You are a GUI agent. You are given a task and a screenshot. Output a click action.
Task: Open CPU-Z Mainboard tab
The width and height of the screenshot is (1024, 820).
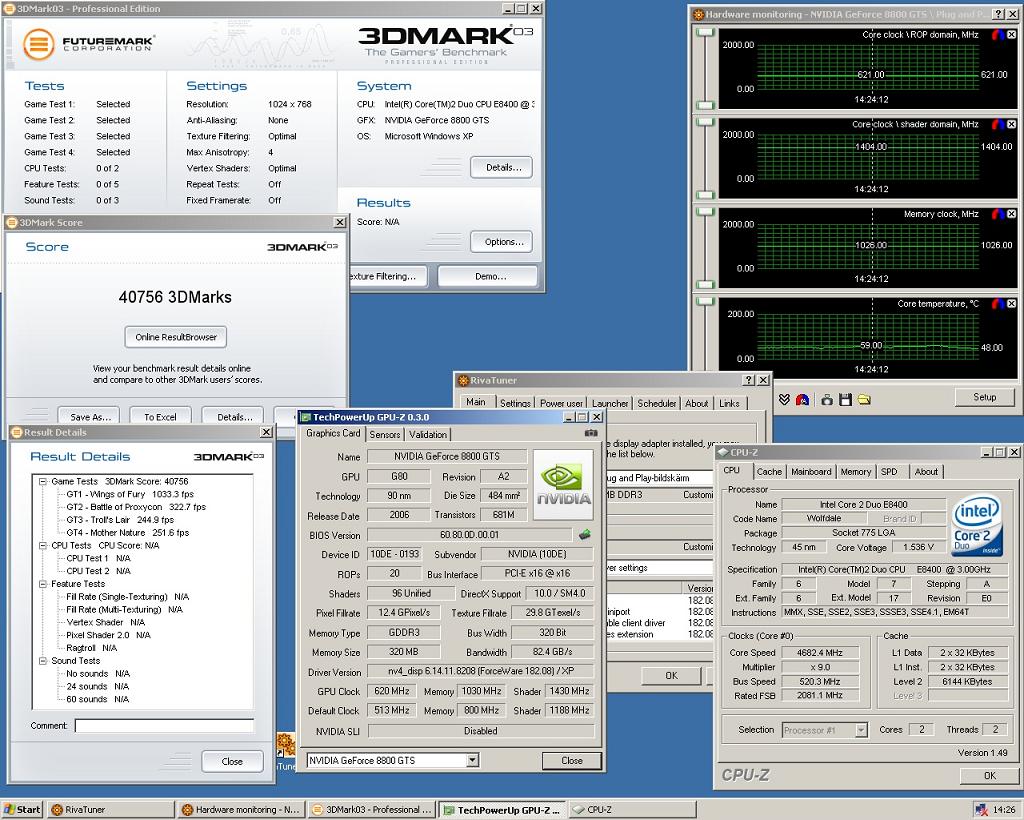tap(811, 471)
